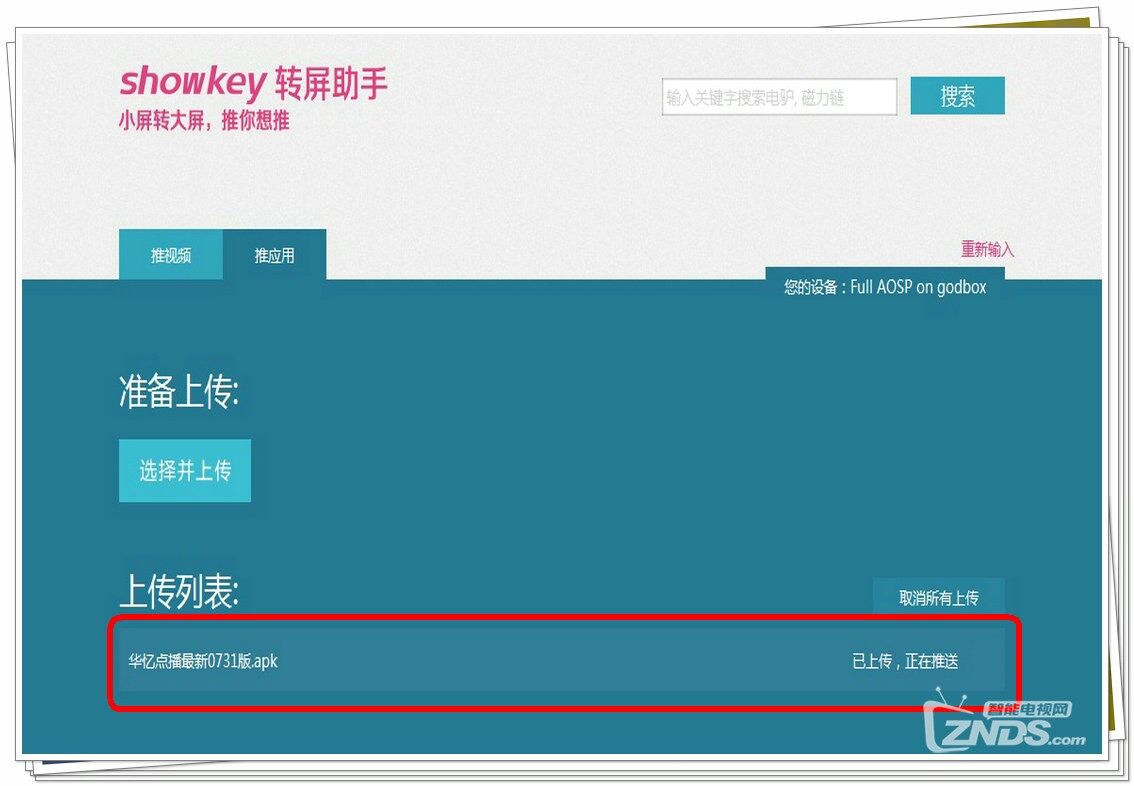Click the 取消所有上传 button

click(939, 598)
